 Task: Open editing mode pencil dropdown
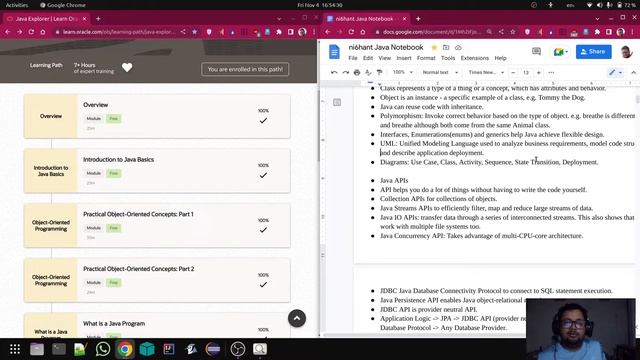pyautogui.click(x=616, y=72)
